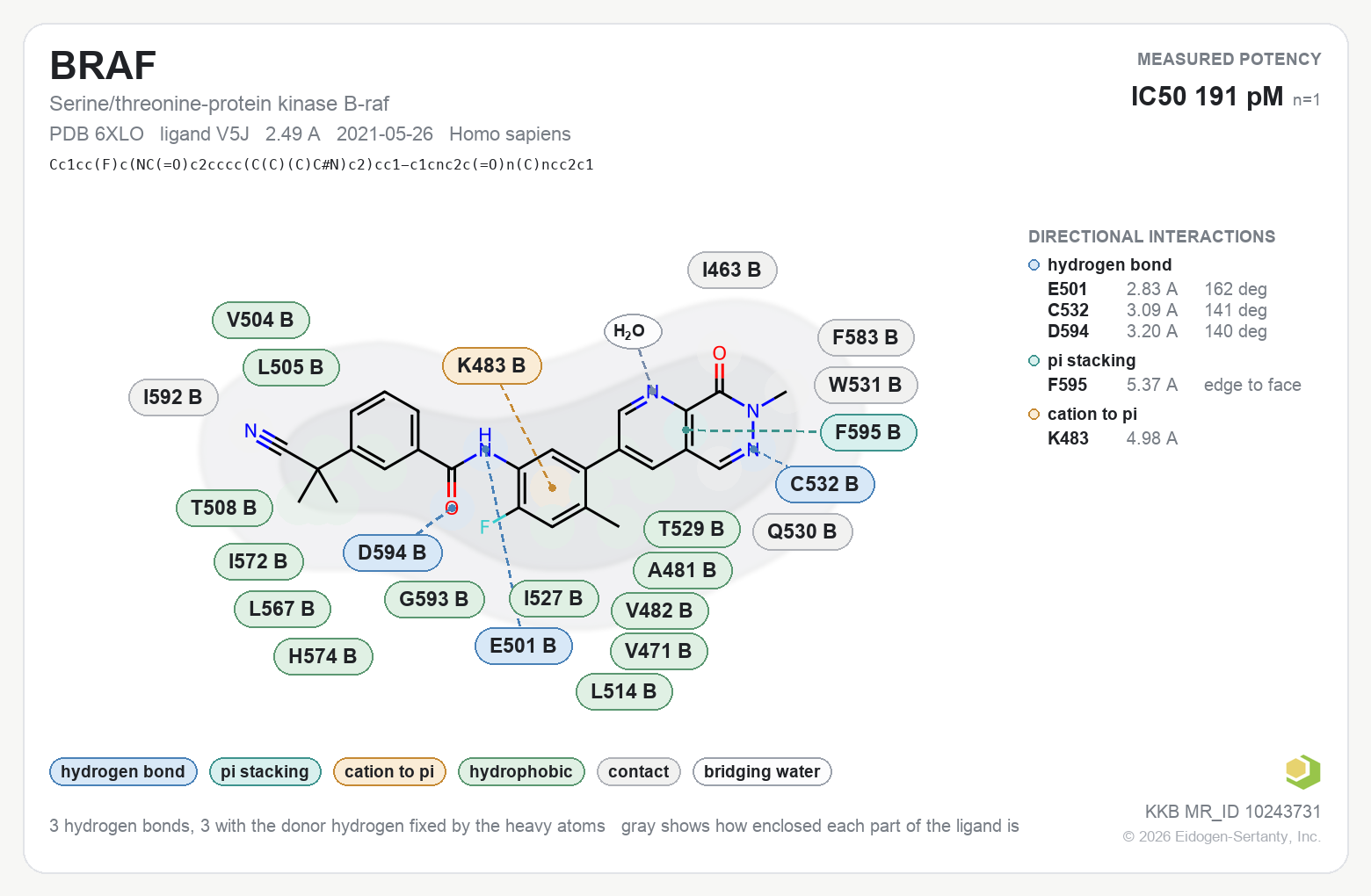
Task: Click the cation to pi legend pill
Action: pyautogui.click(x=389, y=771)
